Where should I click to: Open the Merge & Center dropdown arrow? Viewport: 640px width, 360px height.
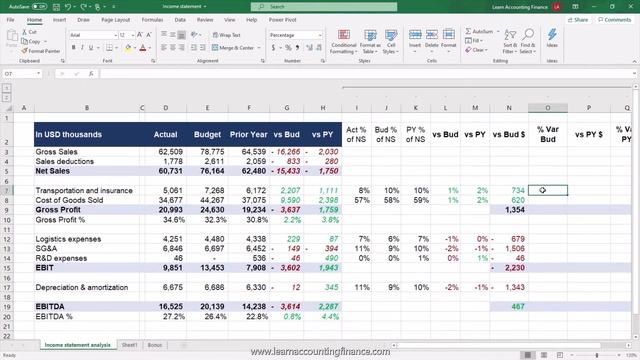tap(259, 48)
